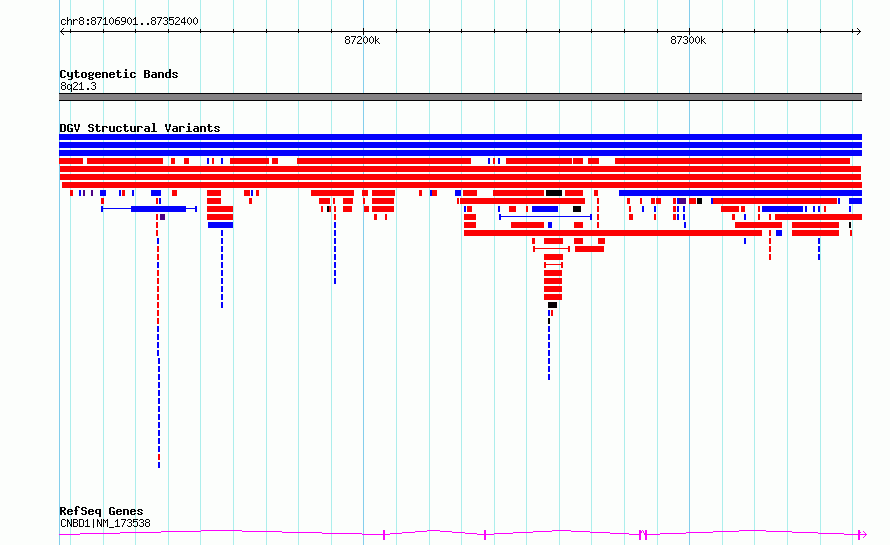Click the 87200k ruler tick label
The height and width of the screenshot is (545, 890).
(362, 40)
